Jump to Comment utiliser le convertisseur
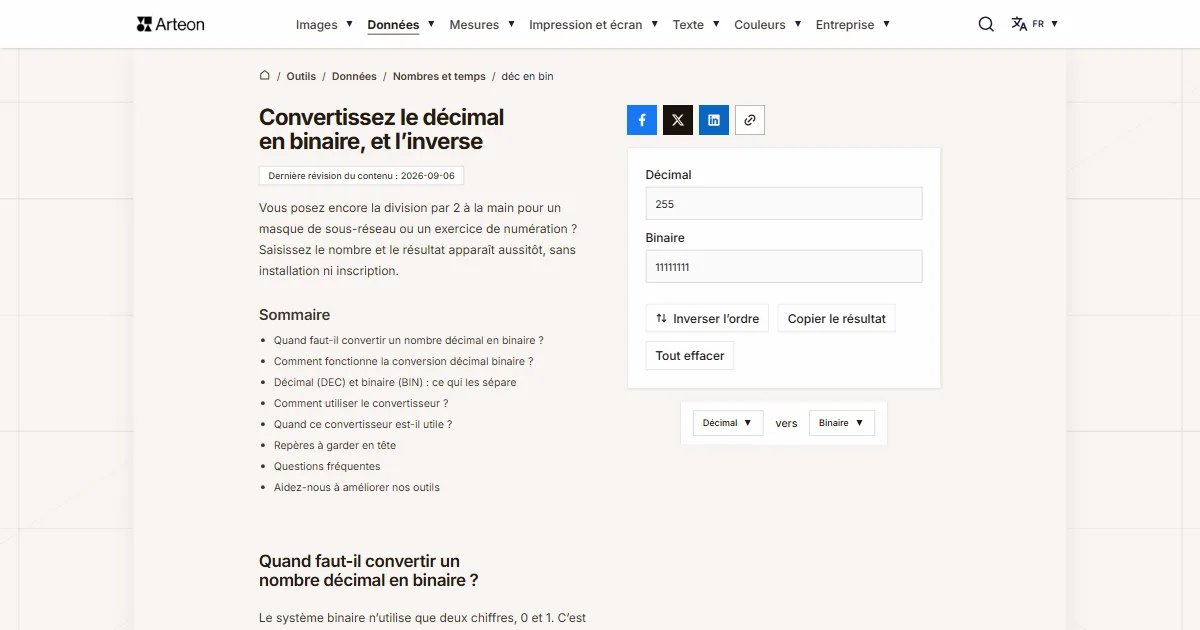 tap(361, 404)
